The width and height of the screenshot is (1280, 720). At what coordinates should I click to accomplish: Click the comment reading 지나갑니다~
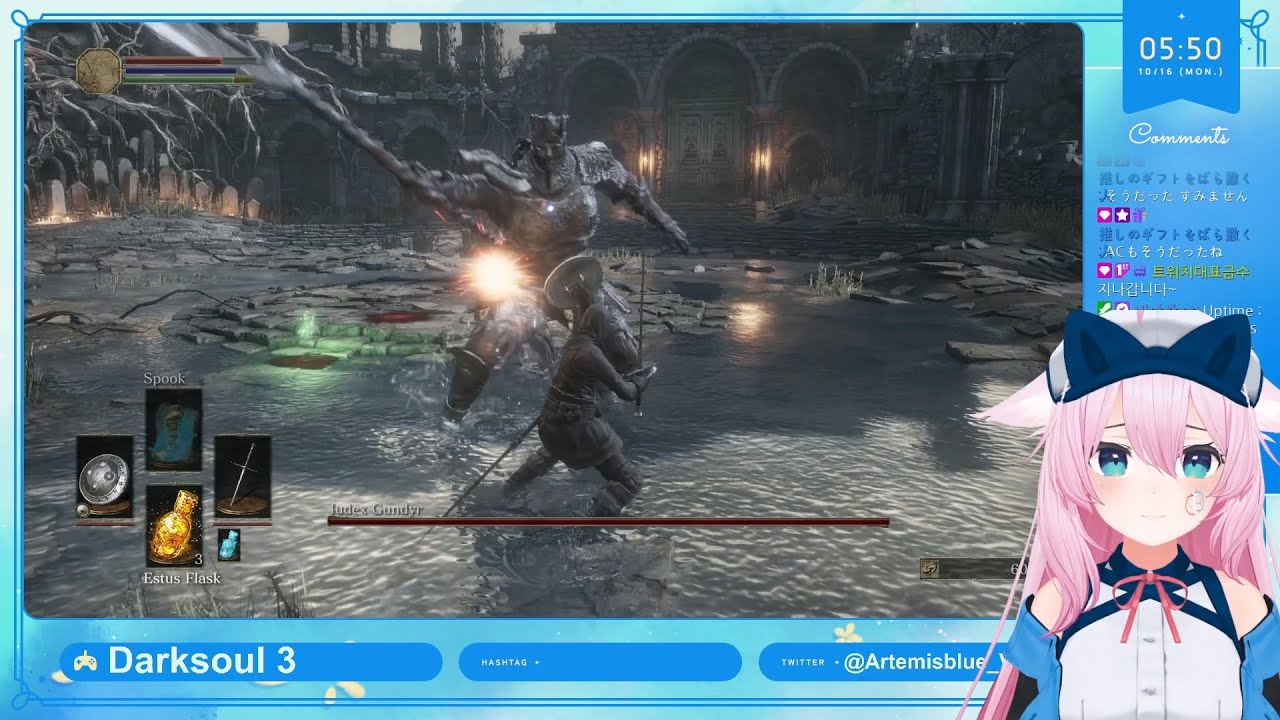(1136, 289)
